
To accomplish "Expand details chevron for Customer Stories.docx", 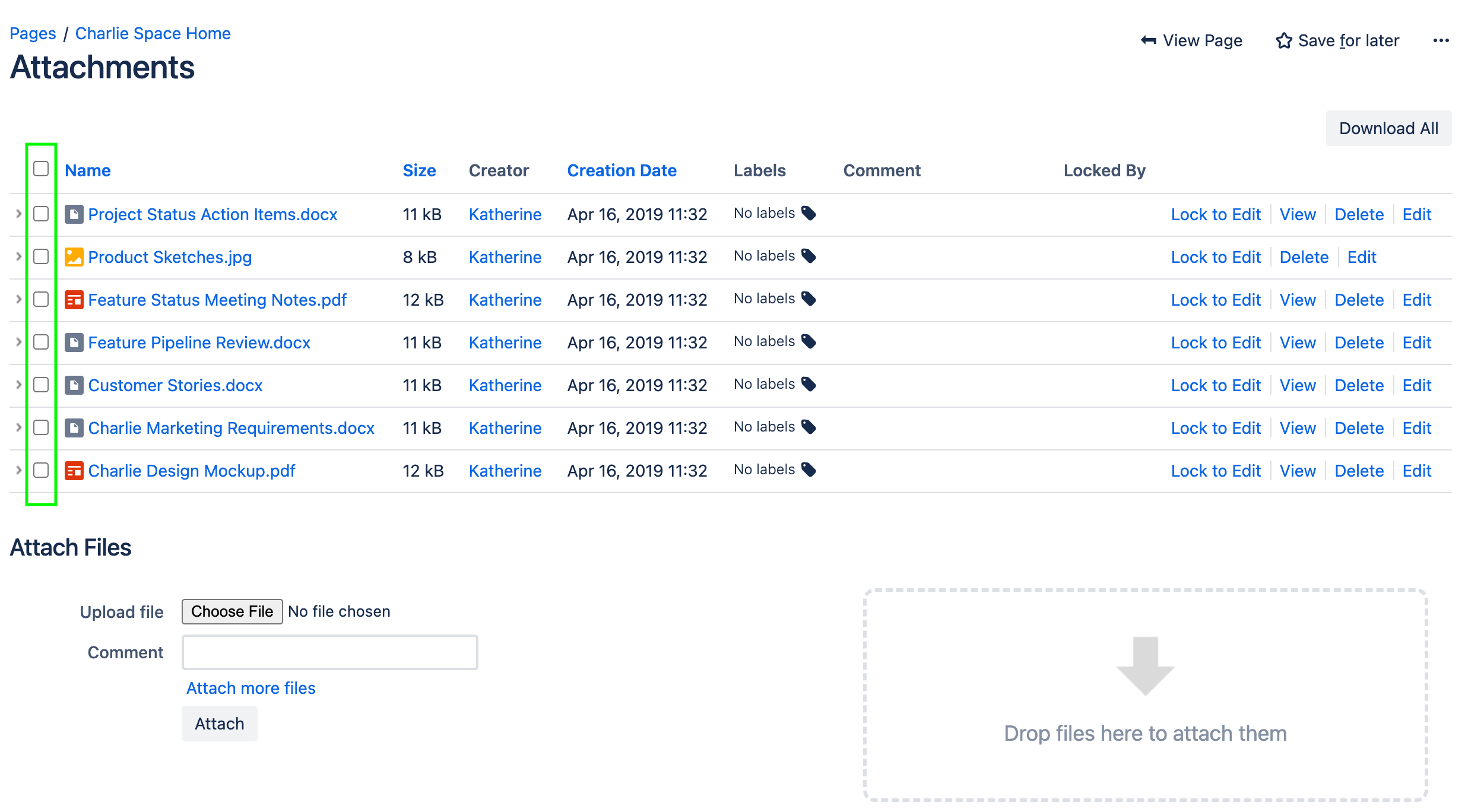I will [x=18, y=385].
